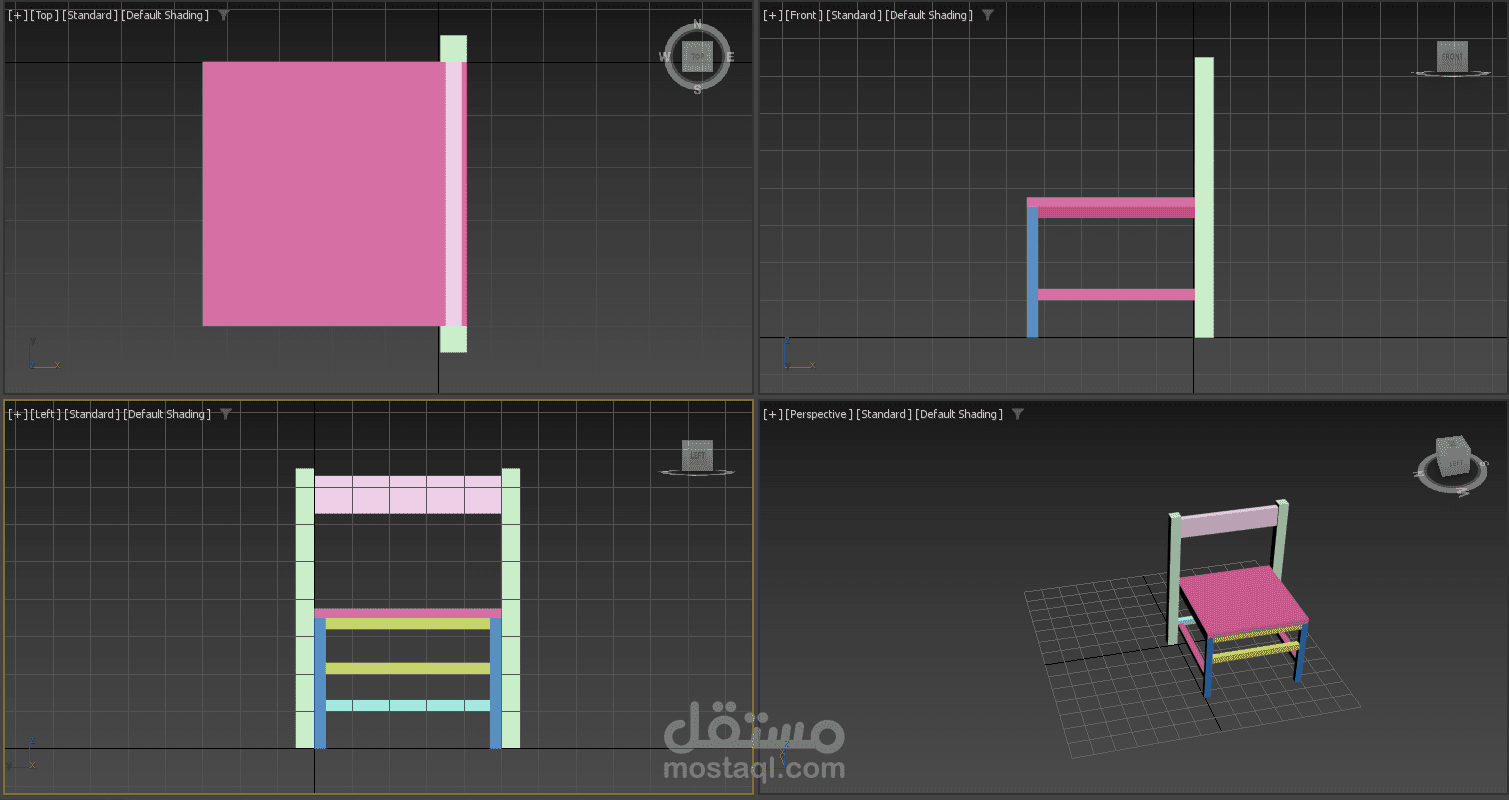Viewport: 1509px width, 800px height.
Task: Click the ViewCube in the Left viewport
Action: [697, 456]
